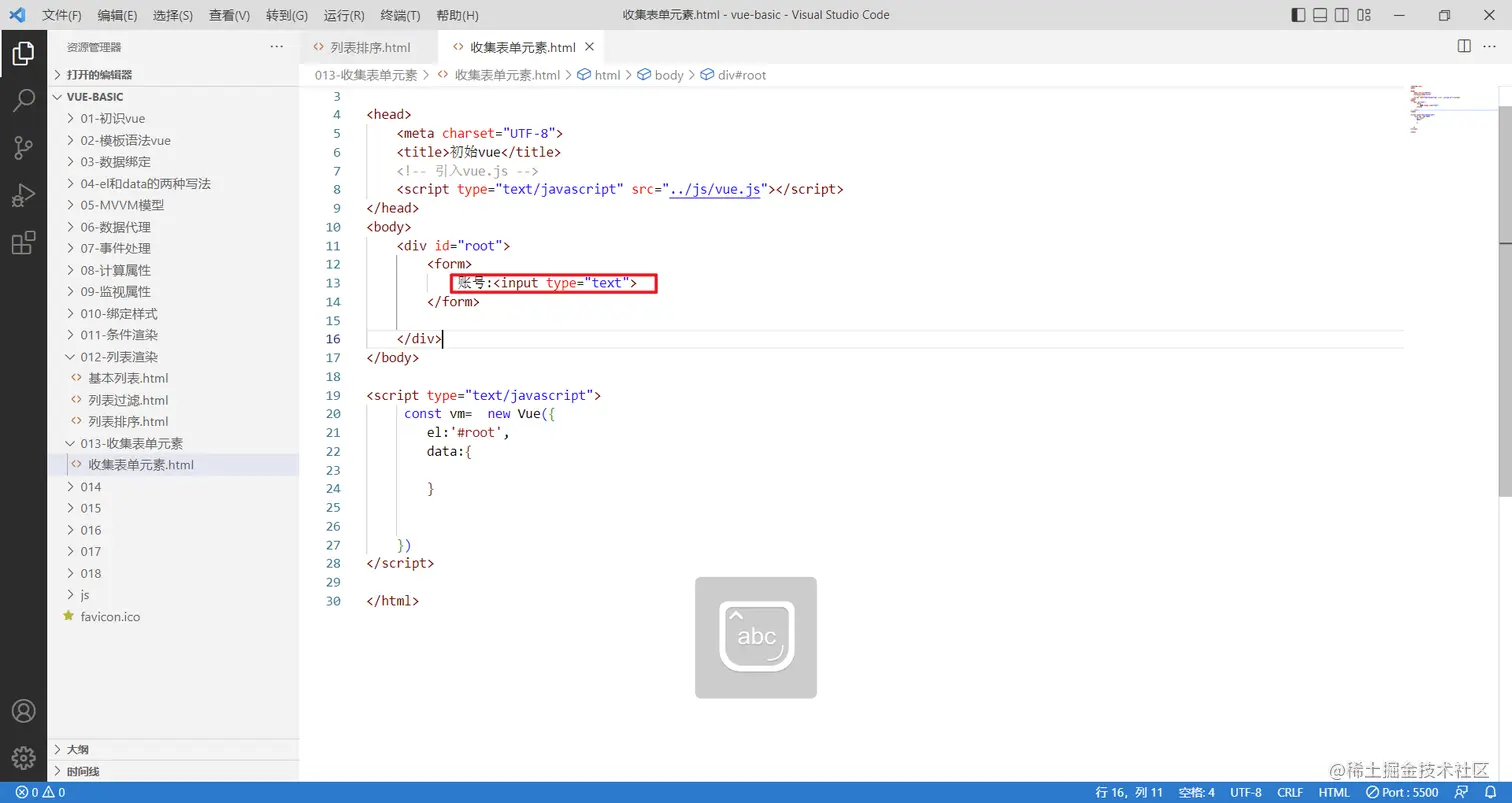This screenshot has height=803, width=1512.
Task: Open the Accounts menu icon
Action: click(23, 711)
